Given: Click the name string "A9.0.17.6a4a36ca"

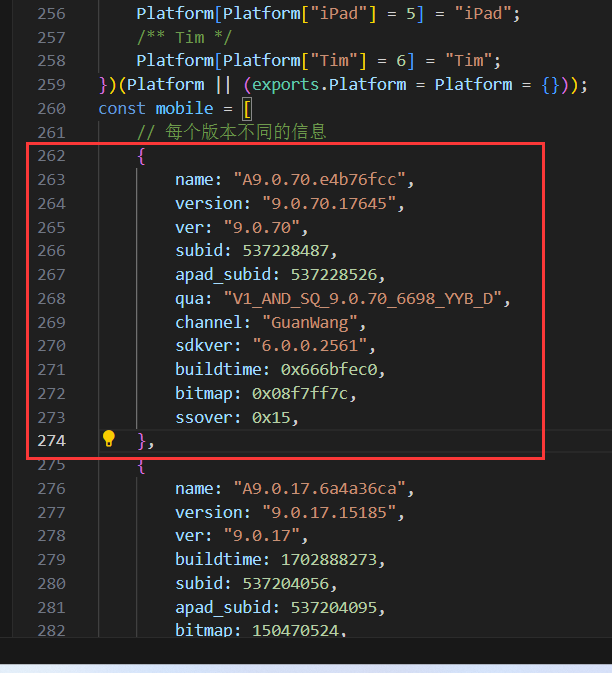Looking at the screenshot, I should (322, 489).
